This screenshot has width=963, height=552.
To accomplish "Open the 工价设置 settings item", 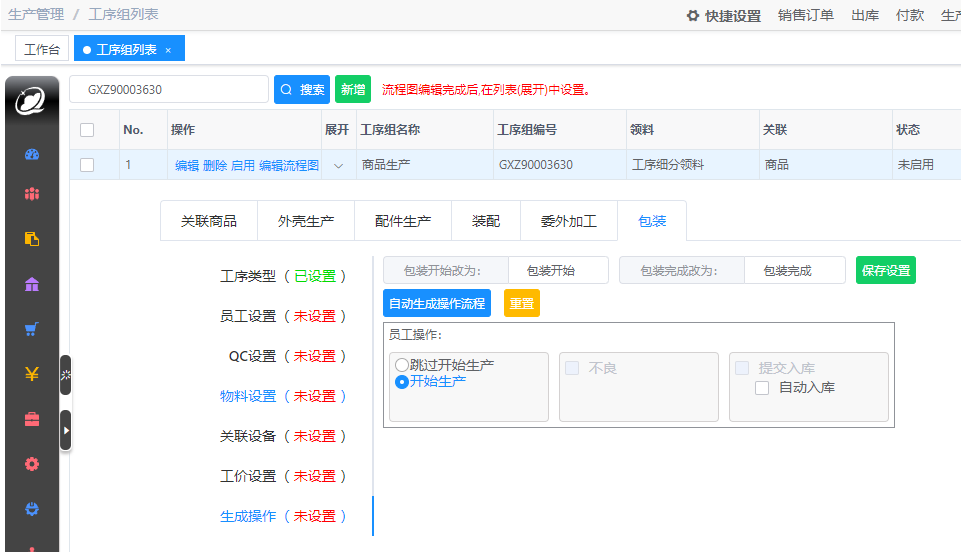I will click(283, 476).
